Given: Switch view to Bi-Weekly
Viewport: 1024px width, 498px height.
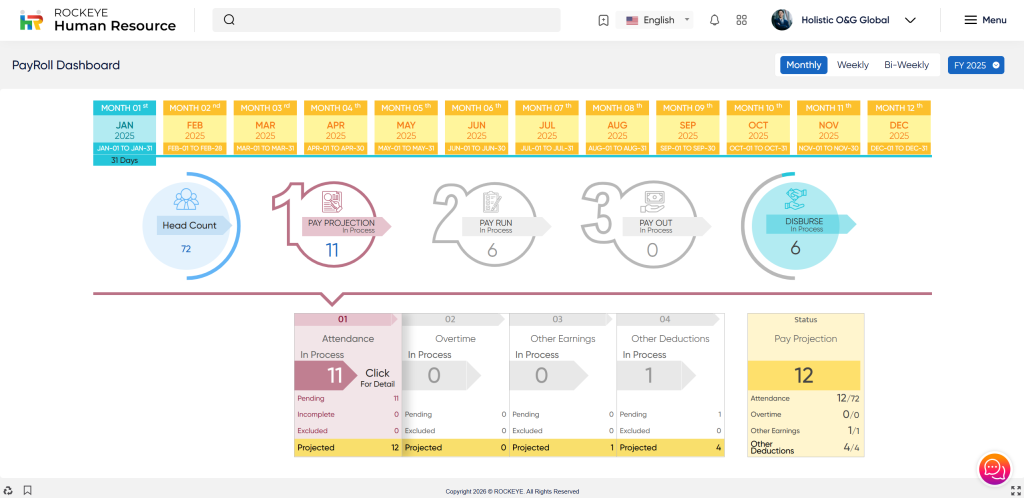Looking at the screenshot, I should (906, 65).
